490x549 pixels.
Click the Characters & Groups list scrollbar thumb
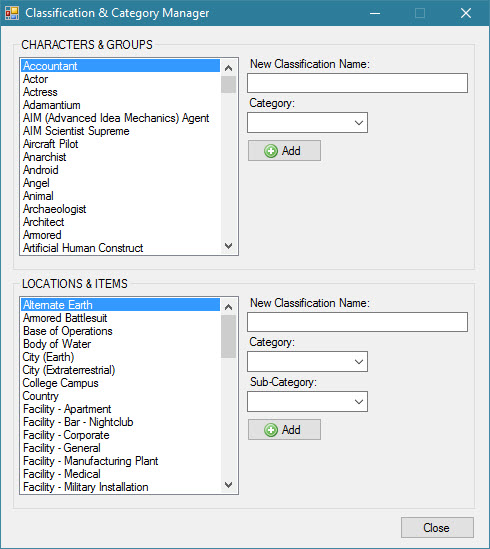click(x=228, y=84)
